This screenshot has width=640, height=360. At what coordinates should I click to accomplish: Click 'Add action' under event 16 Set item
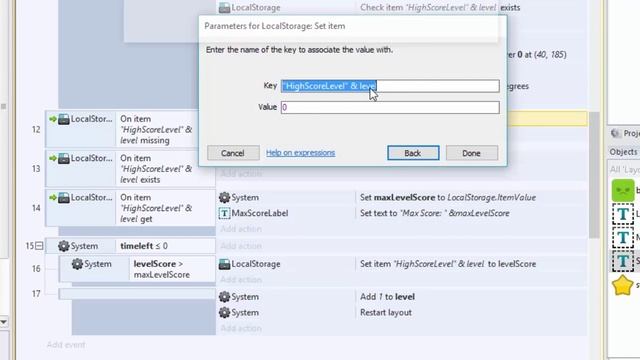click(x=241, y=280)
